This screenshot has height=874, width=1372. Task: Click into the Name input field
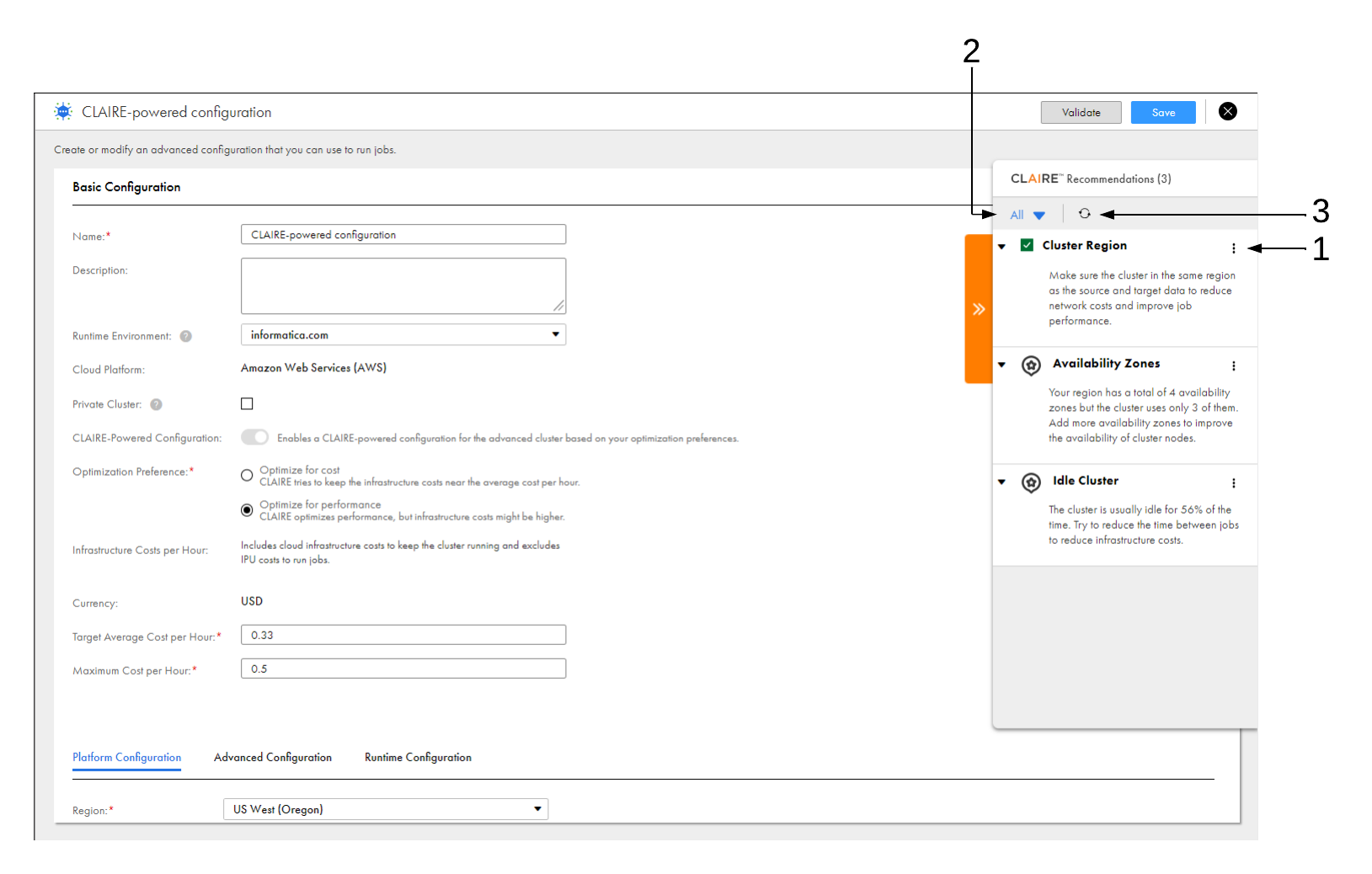pyautogui.click(x=403, y=234)
